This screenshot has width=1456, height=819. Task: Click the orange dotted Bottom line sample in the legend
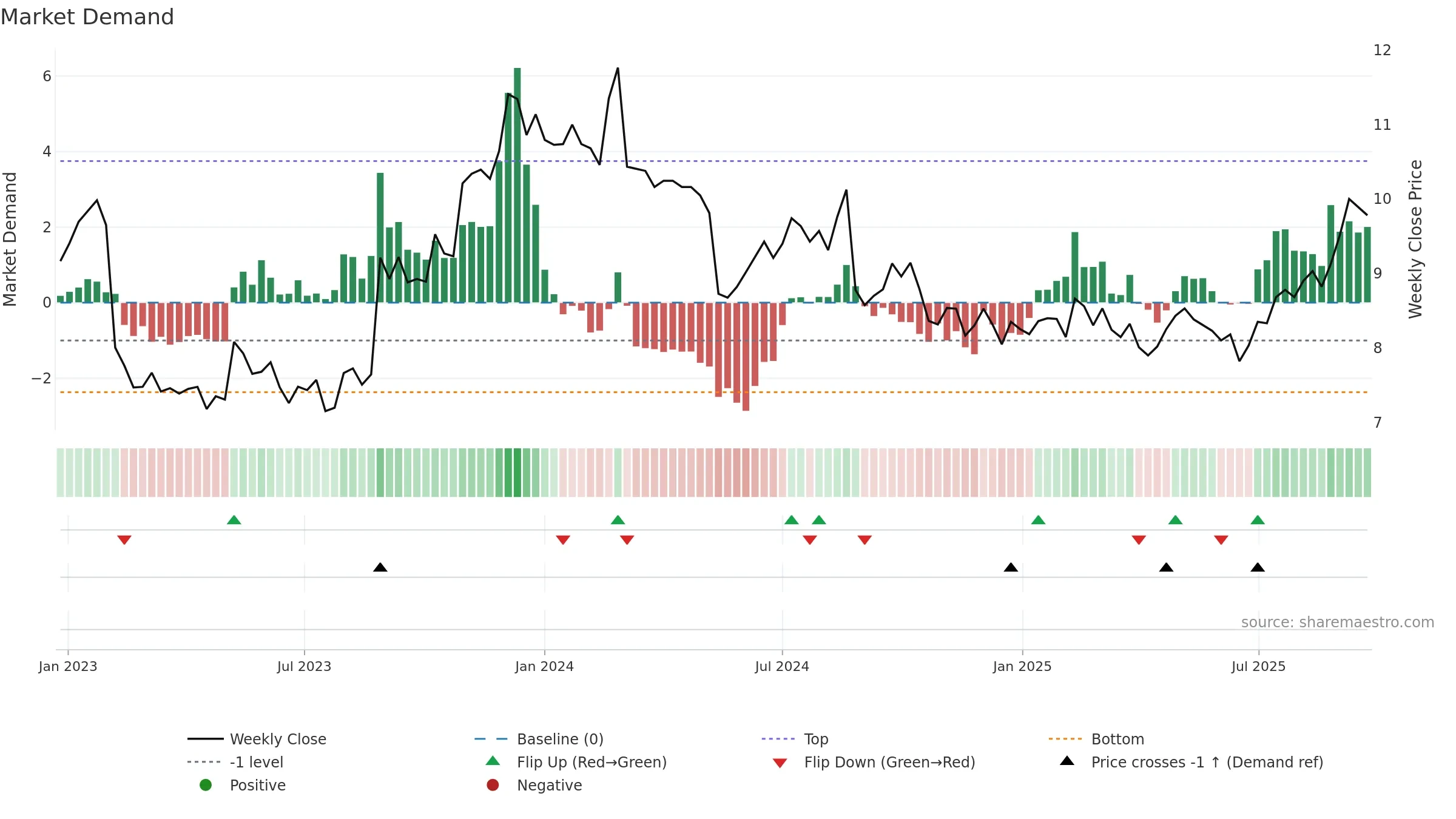tap(1065, 739)
